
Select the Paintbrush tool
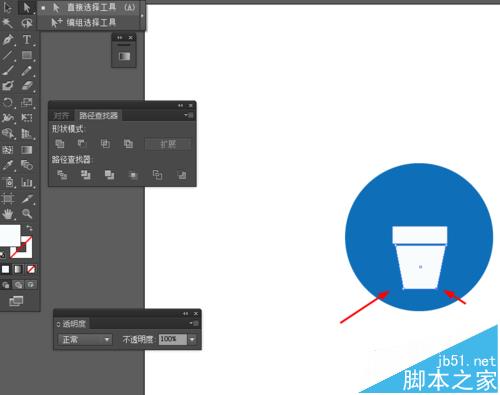[7, 71]
